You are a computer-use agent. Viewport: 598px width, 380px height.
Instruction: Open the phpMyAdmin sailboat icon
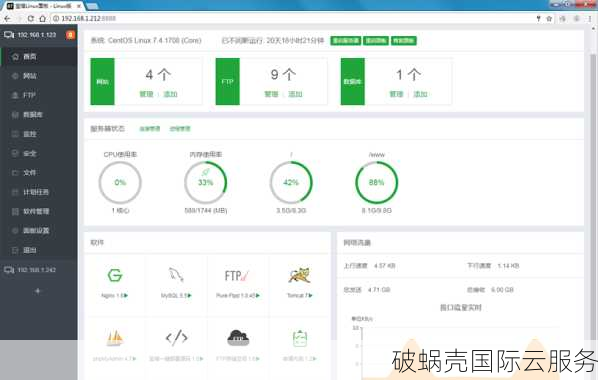pyautogui.click(x=114, y=338)
